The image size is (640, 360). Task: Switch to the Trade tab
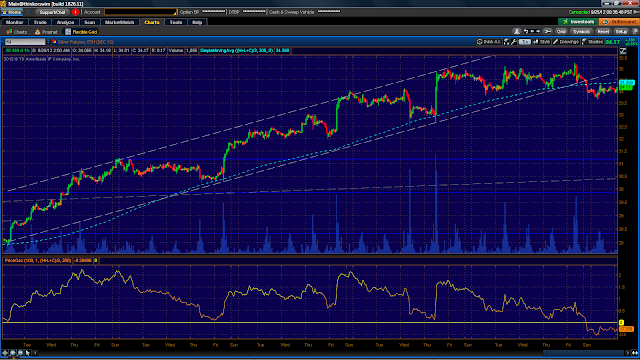pyautogui.click(x=40, y=22)
